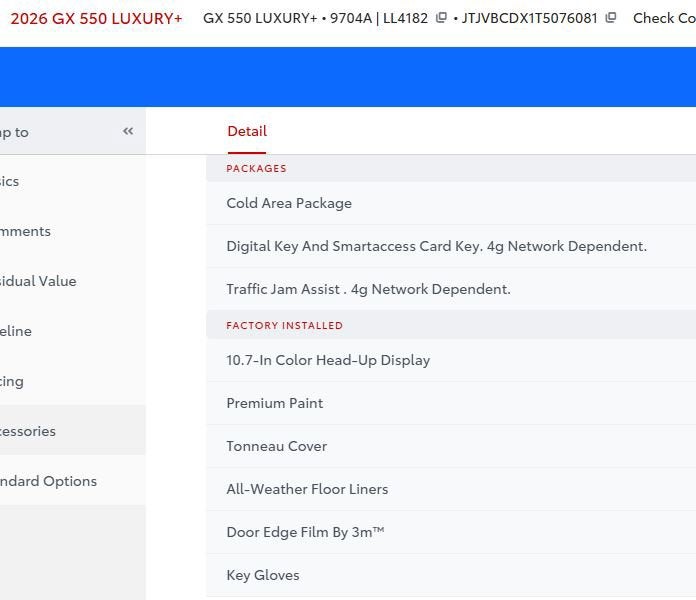Collapse the Jump to sidebar
Screen dimensions: 696x600
click(x=128, y=131)
